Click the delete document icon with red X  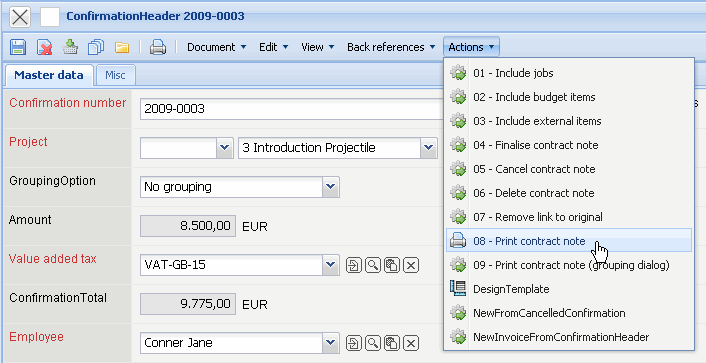coord(44,47)
